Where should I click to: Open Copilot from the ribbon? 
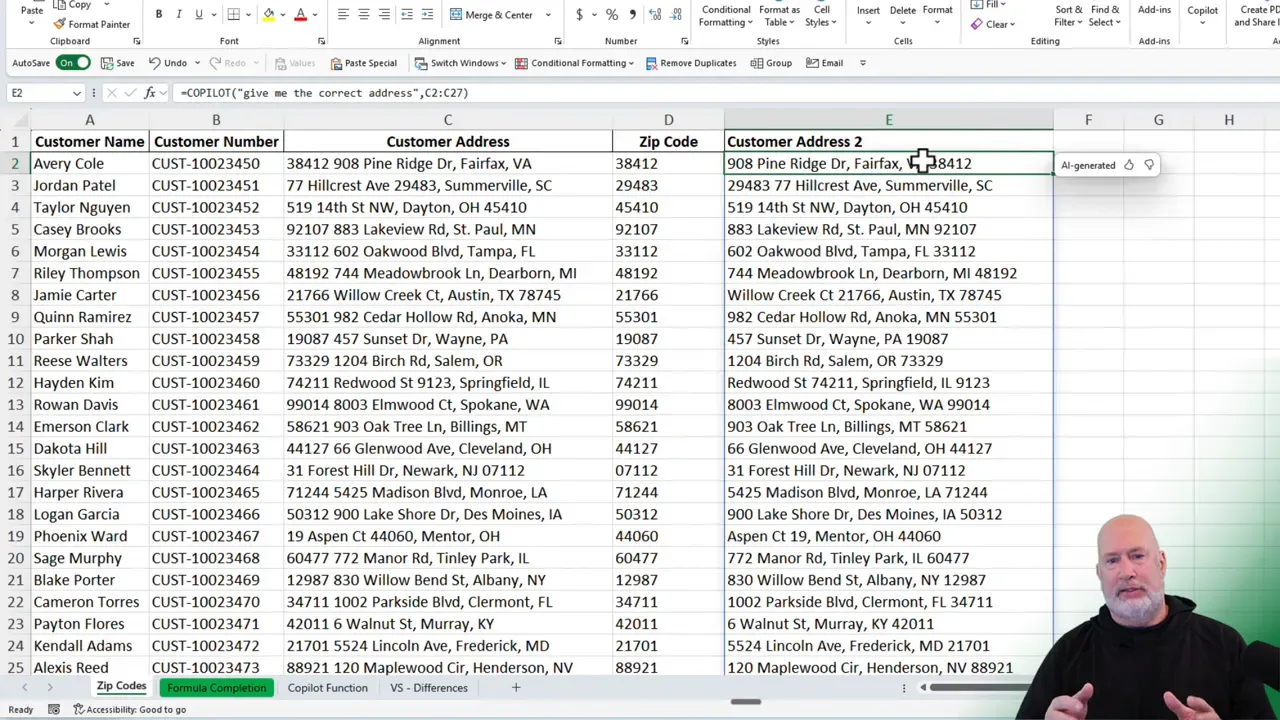pyautogui.click(x=1202, y=13)
